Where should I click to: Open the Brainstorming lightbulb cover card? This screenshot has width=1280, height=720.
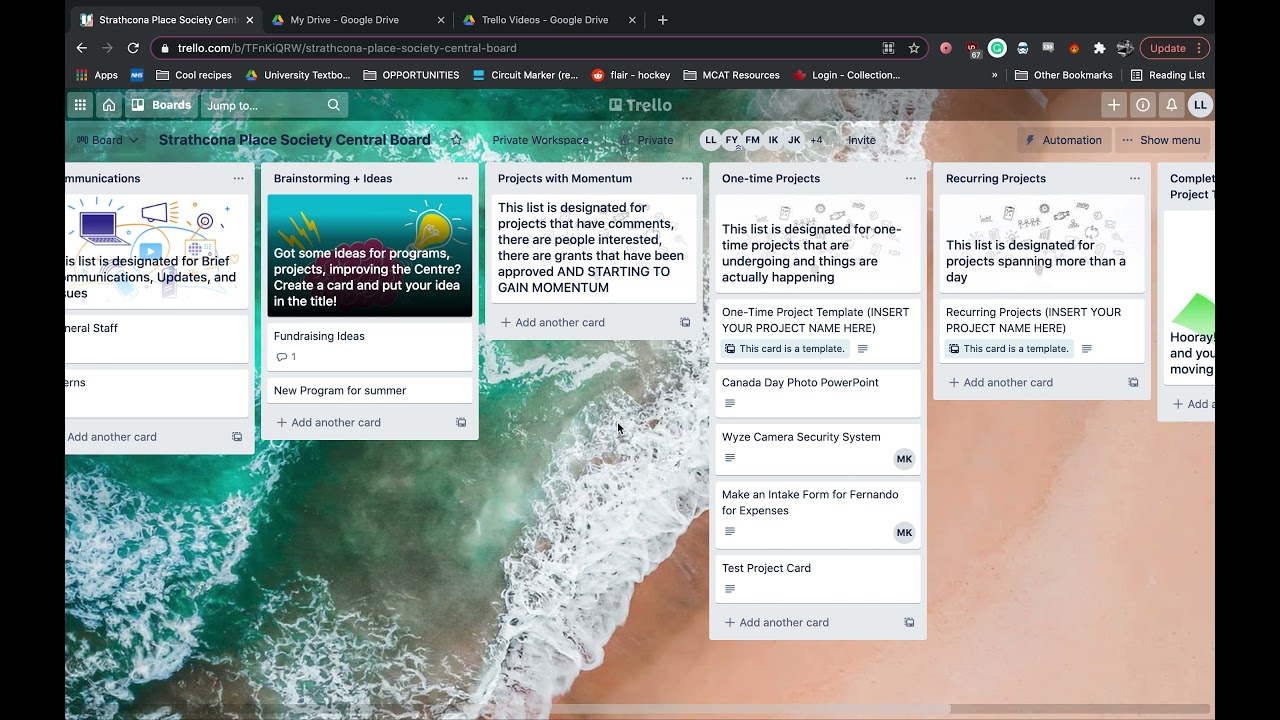coord(370,256)
